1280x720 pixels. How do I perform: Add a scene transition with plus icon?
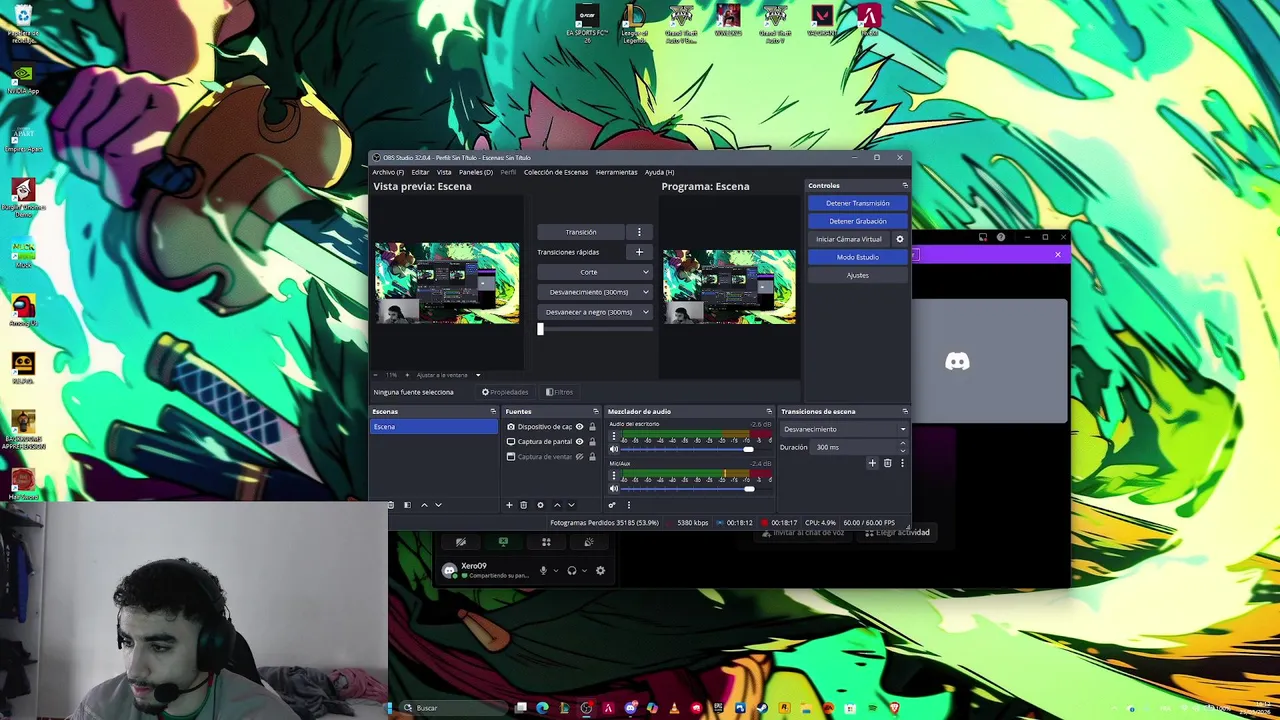click(872, 463)
